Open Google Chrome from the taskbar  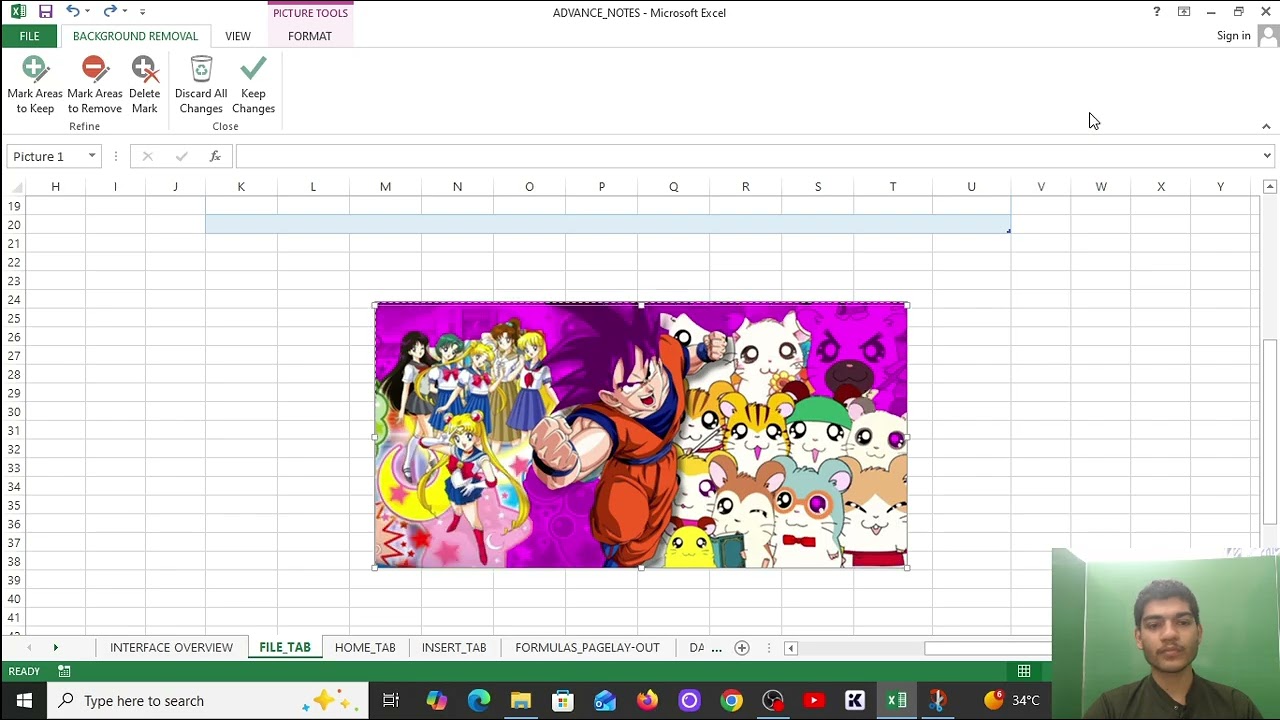tap(731, 700)
